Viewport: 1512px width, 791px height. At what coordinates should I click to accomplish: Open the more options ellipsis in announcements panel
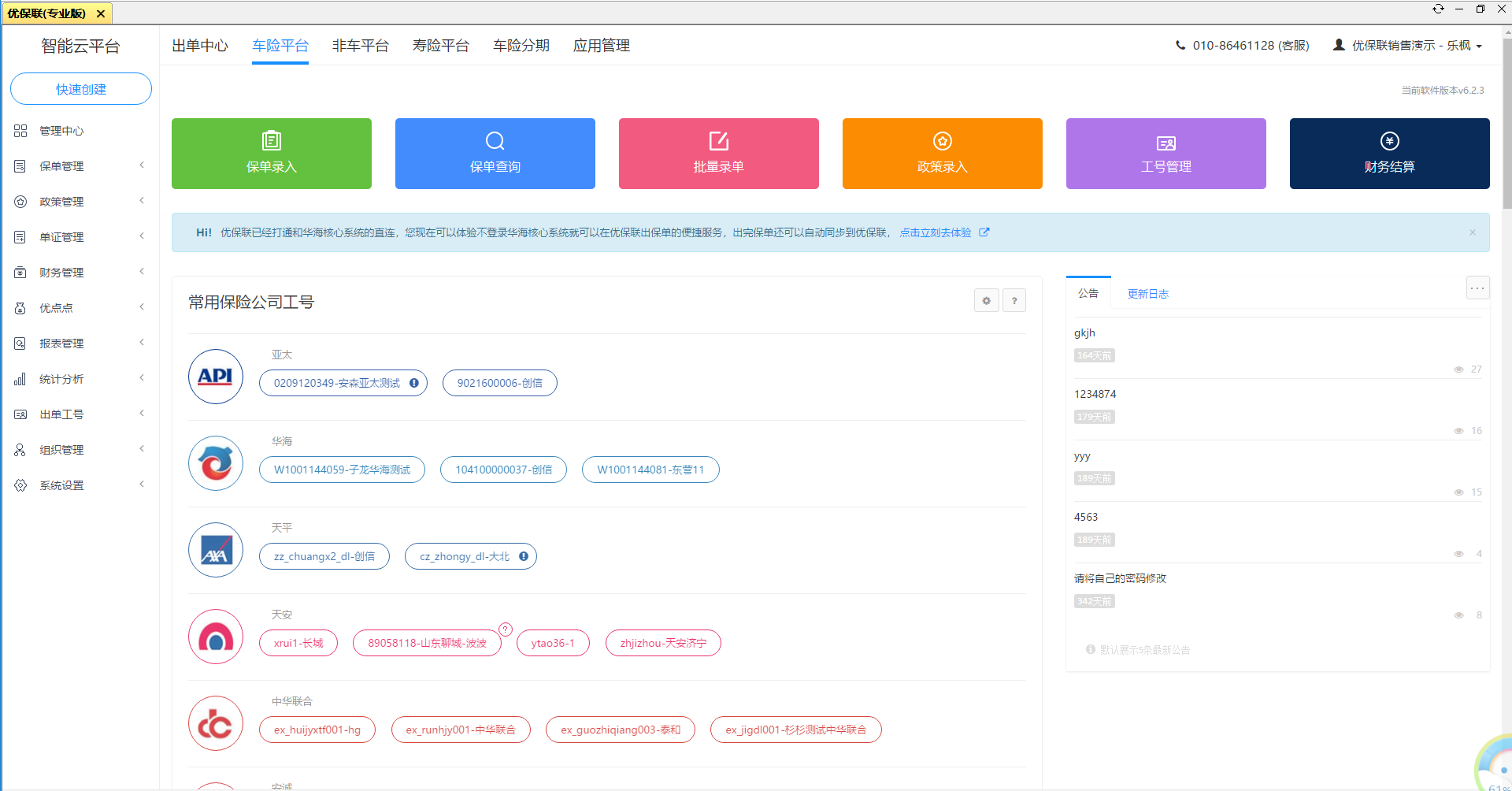point(1477,288)
